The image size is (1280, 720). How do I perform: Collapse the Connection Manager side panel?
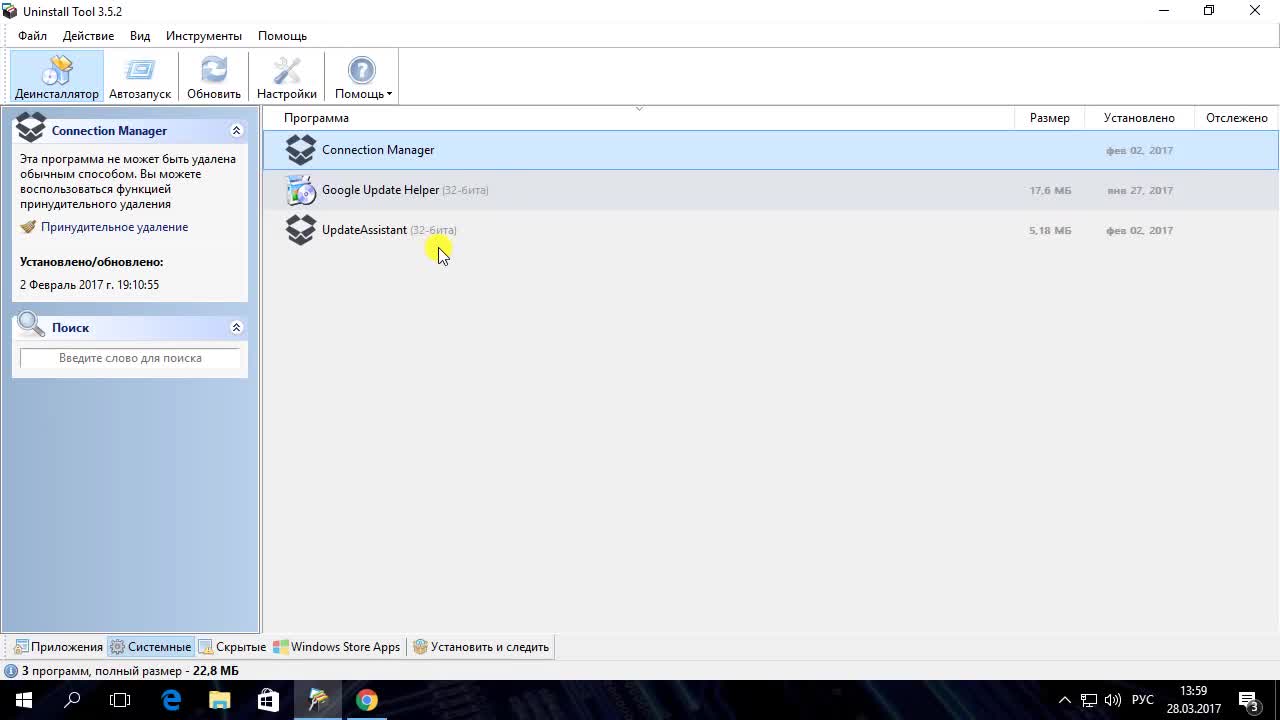[x=236, y=131]
